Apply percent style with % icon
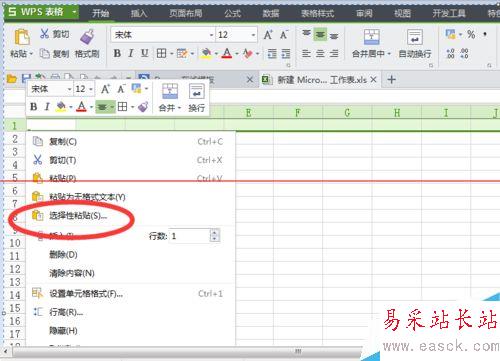This screenshot has width=500, height=361. [x=471, y=34]
